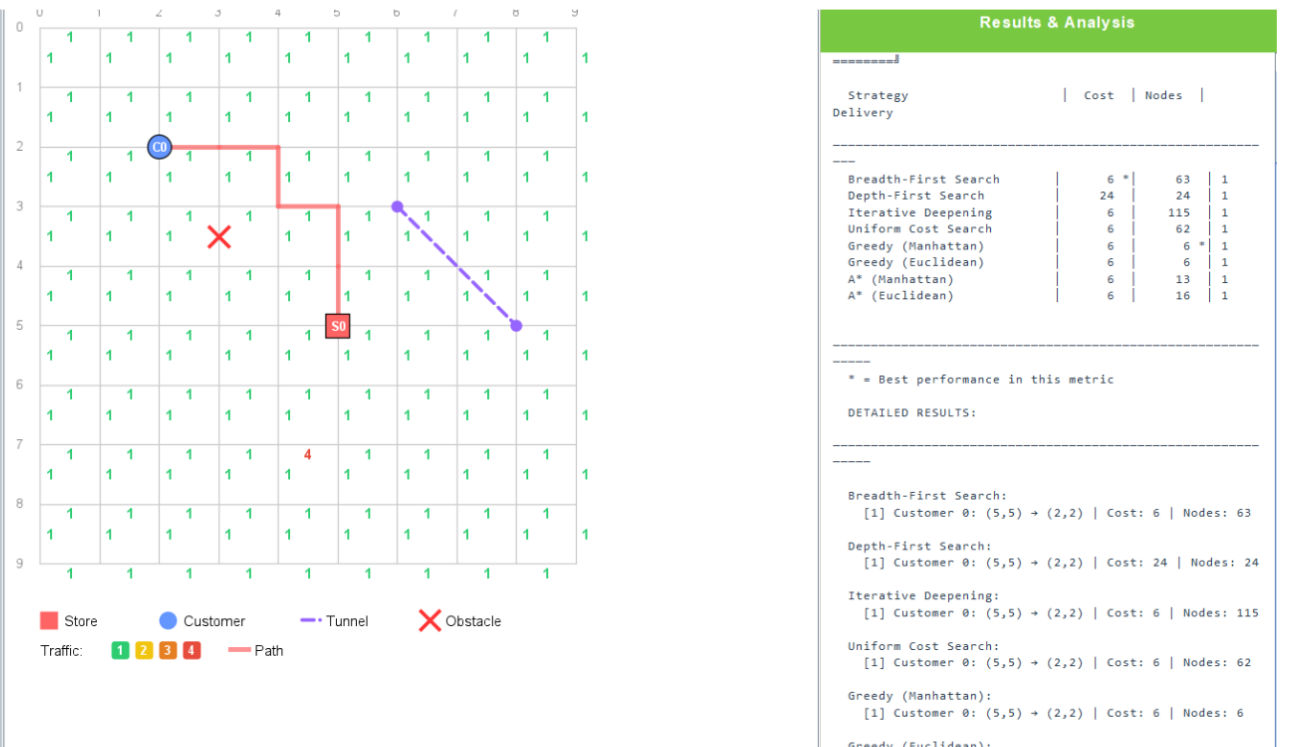Click the Depth-First Search table row
This screenshot has width=1298, height=747.
(1038, 196)
